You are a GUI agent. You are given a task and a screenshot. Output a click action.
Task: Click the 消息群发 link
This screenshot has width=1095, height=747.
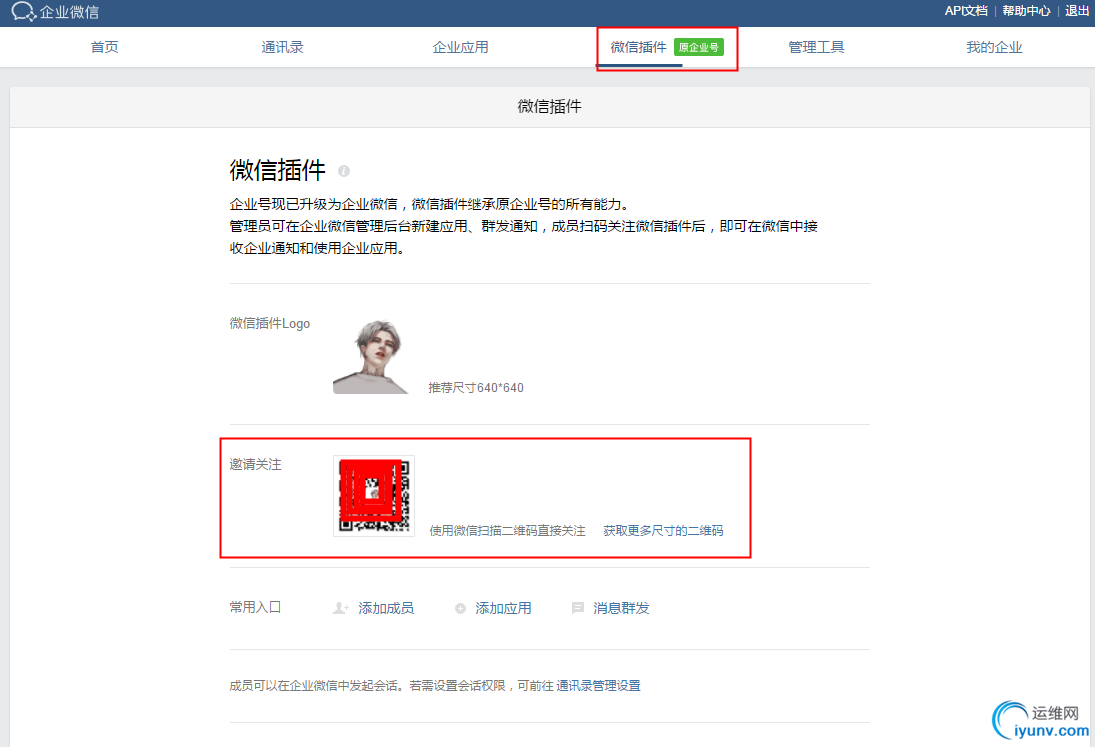622,608
